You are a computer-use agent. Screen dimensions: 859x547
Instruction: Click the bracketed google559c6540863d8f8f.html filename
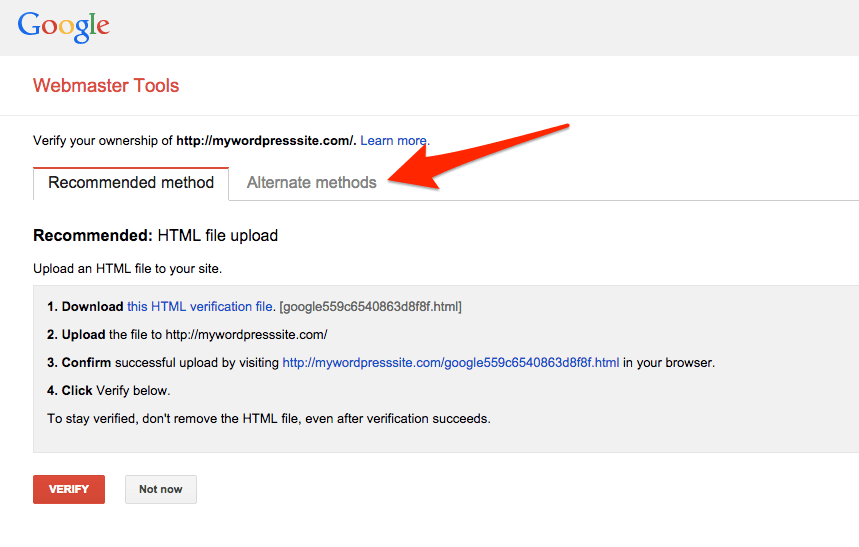click(370, 307)
